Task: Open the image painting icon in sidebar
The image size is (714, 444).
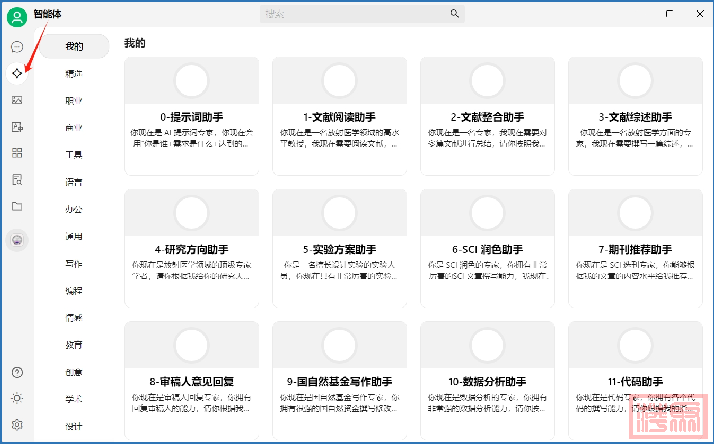Action: click(x=17, y=100)
